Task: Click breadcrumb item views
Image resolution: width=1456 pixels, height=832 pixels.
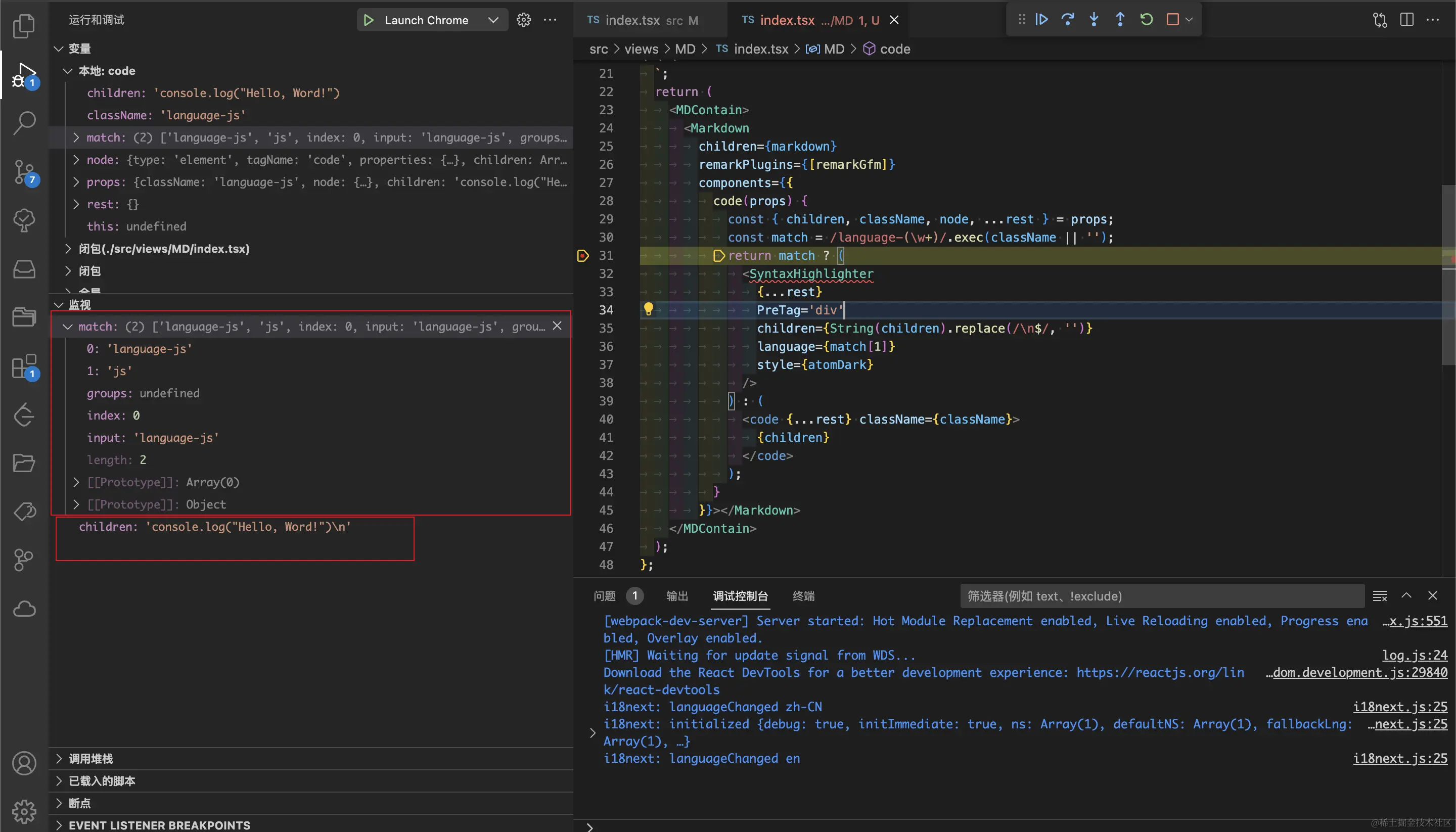Action: tap(641, 49)
